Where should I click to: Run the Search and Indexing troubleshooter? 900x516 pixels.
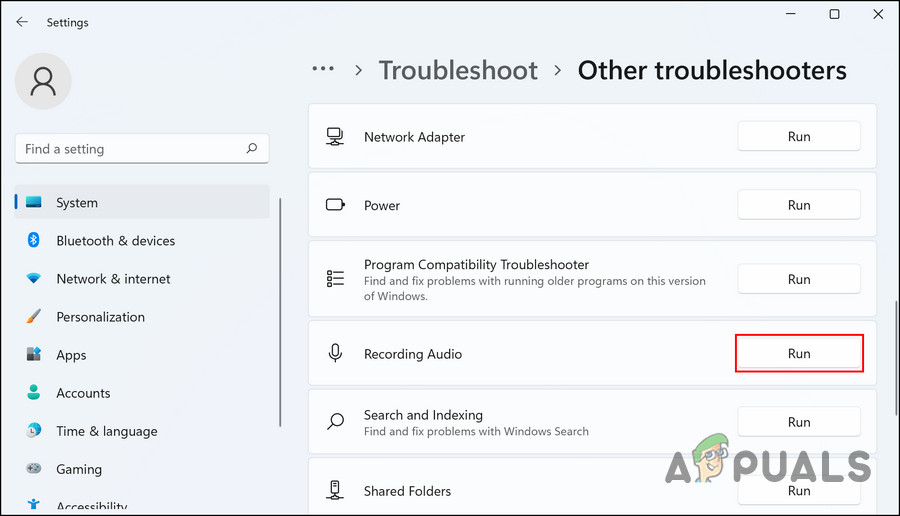point(799,422)
